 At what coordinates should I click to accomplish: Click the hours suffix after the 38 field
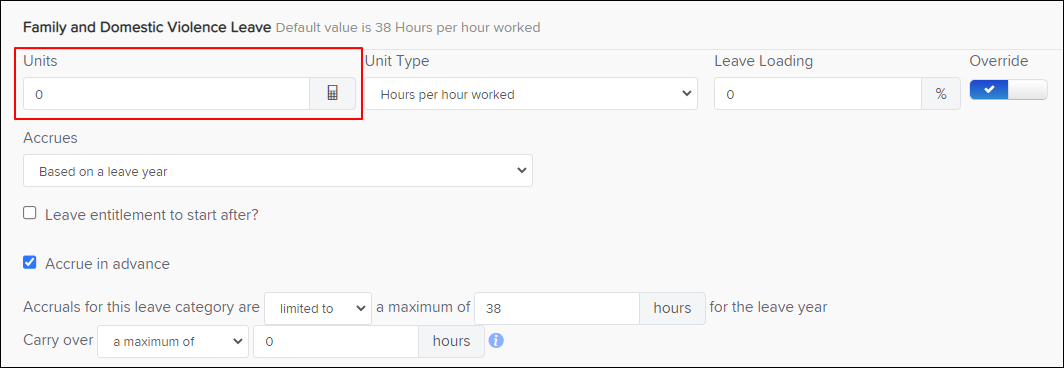672,308
